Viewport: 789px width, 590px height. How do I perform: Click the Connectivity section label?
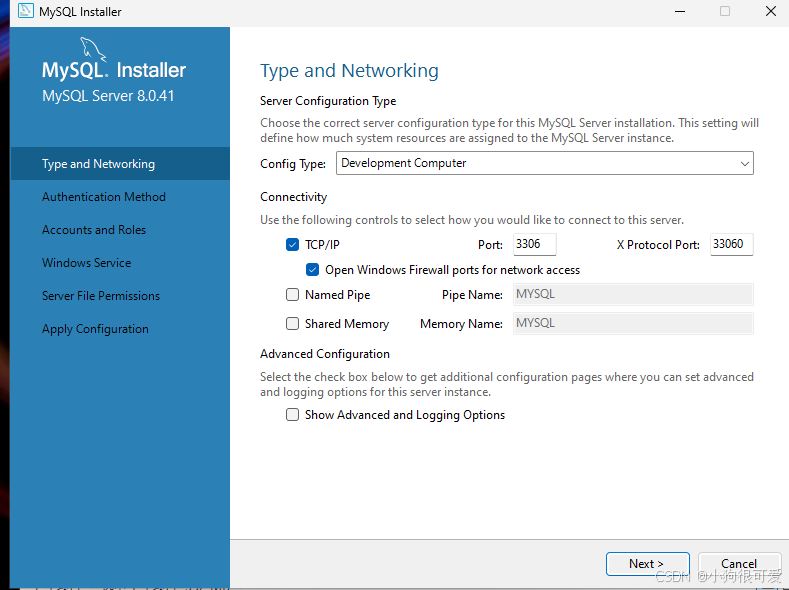tap(293, 197)
